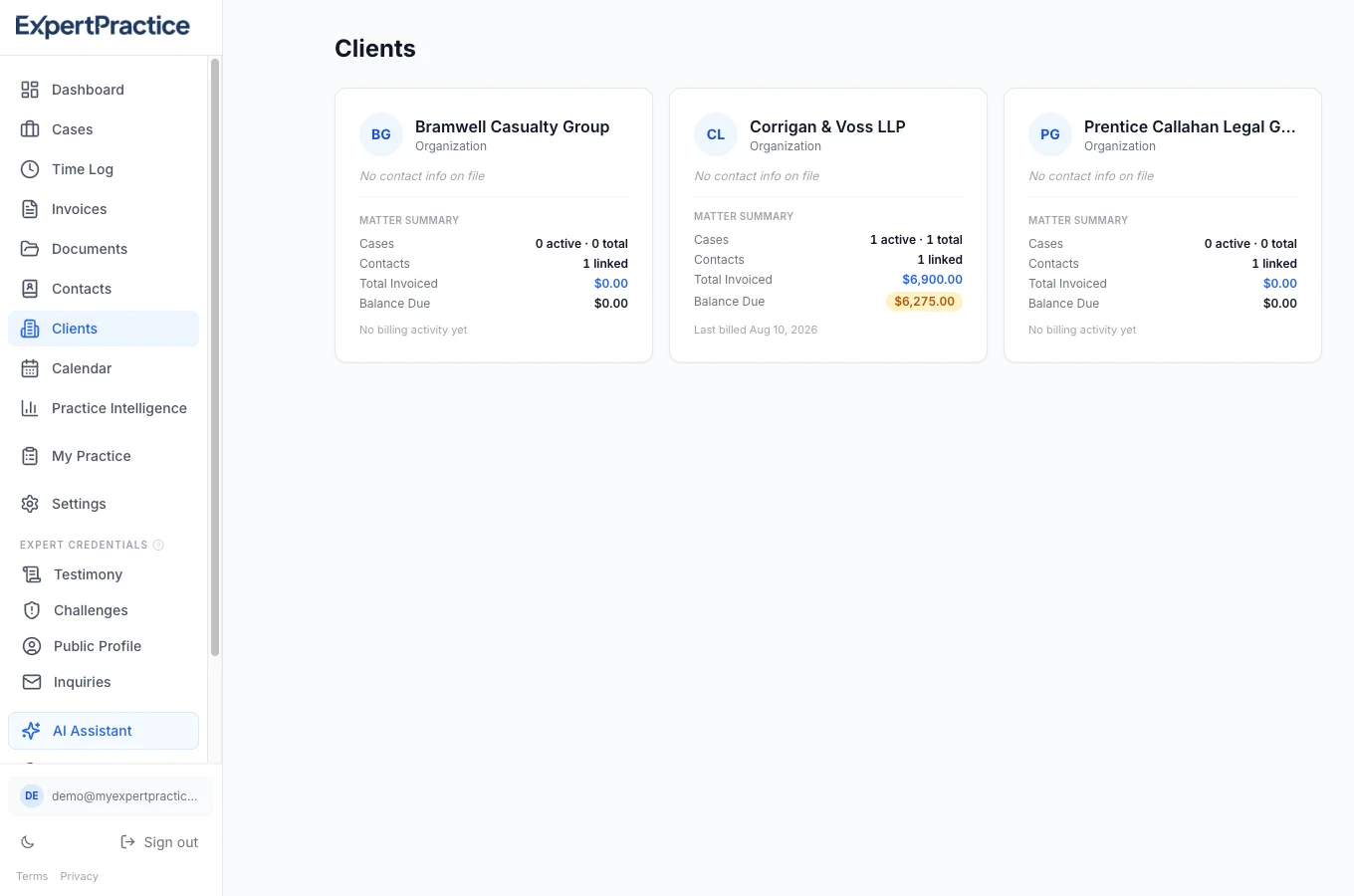Click the Challenges shield icon
The height and width of the screenshot is (896, 1354).
pyautogui.click(x=32, y=610)
